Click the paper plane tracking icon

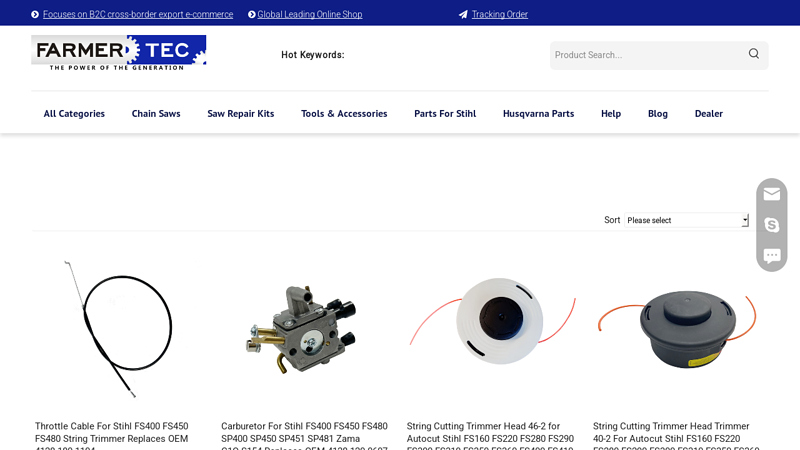463,14
